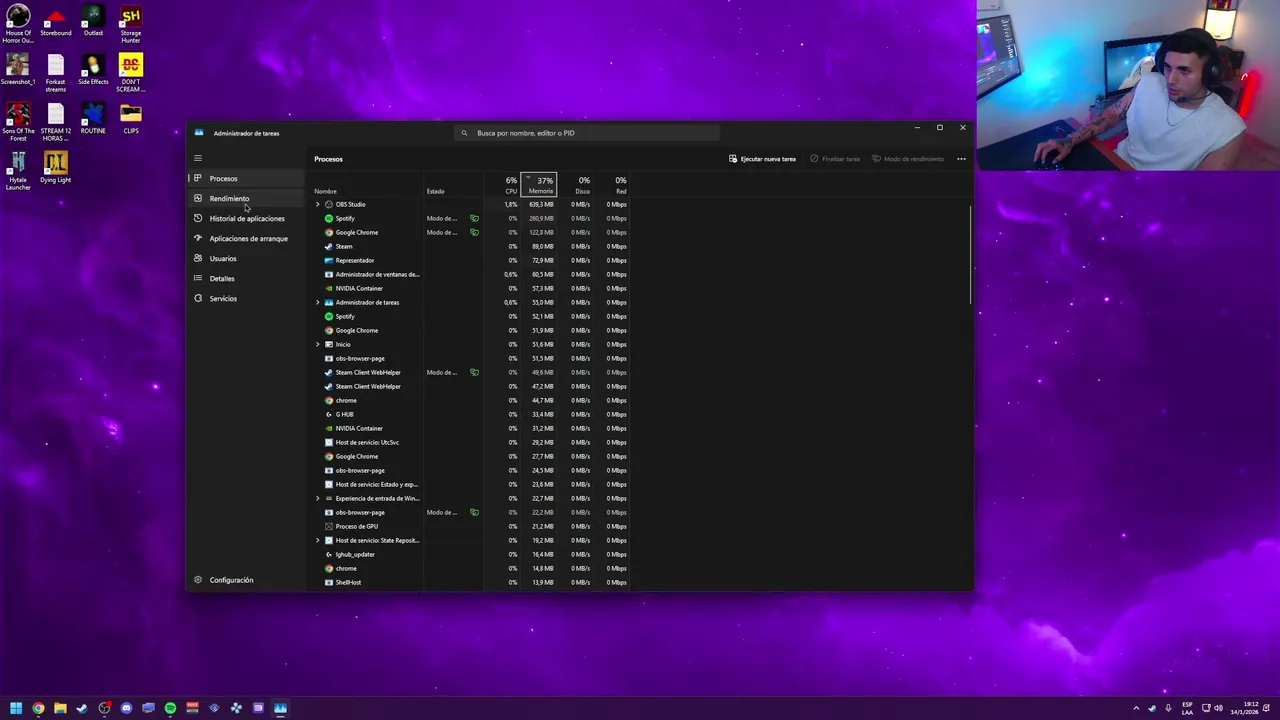Open the Windows Start menu

point(16,708)
